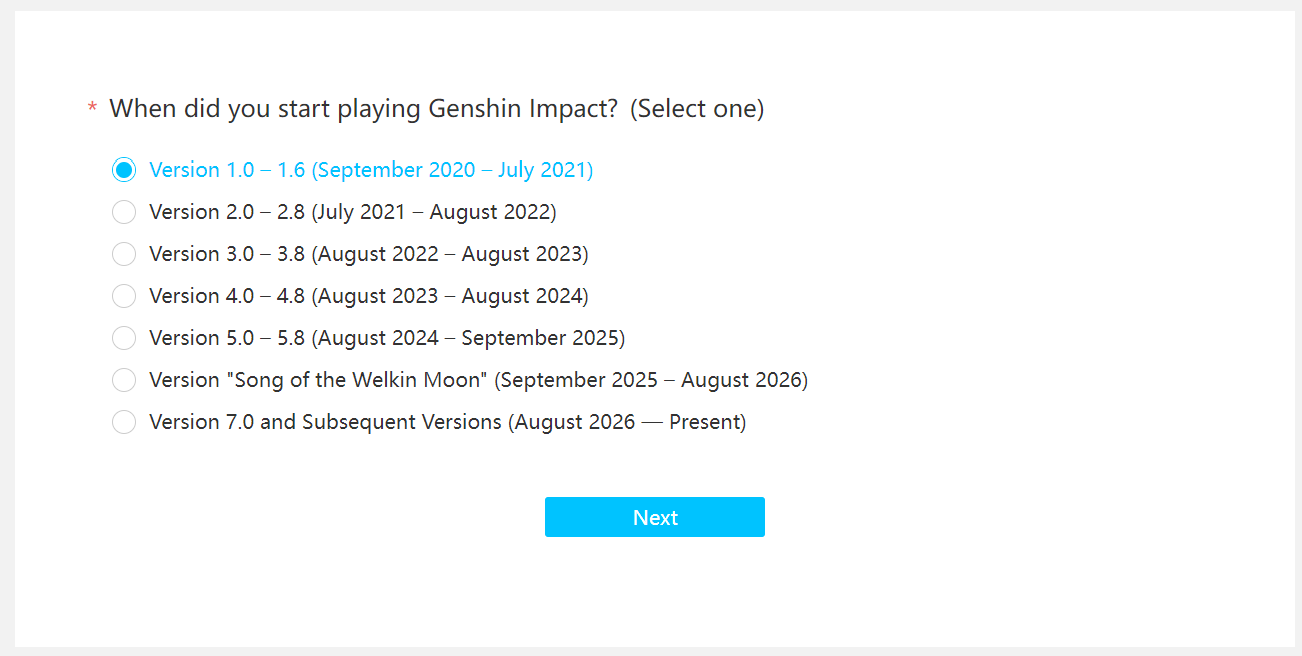Choose the Version 7.0 and Subsequent radio circle

pos(124,422)
